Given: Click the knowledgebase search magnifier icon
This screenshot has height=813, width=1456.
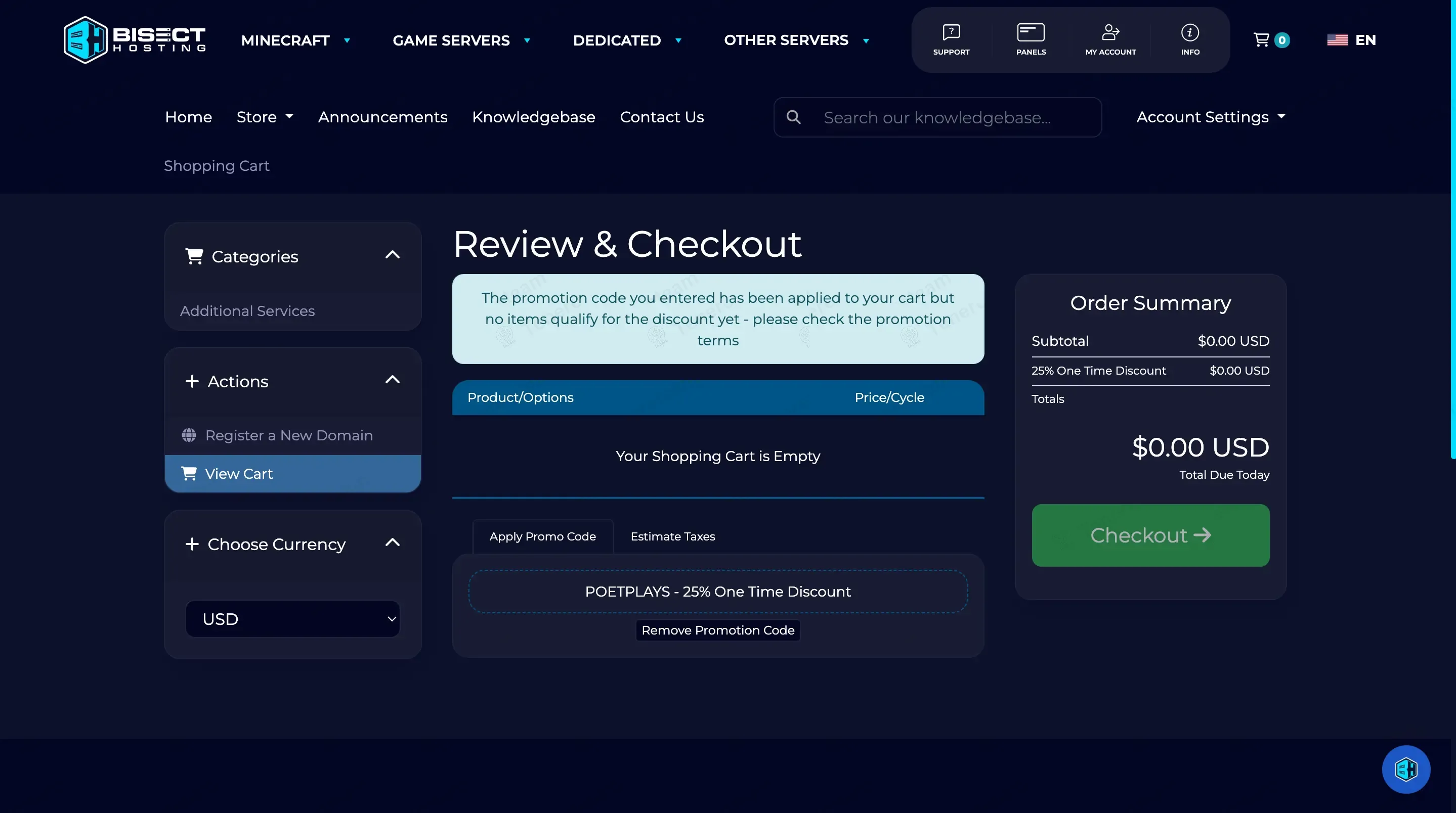Looking at the screenshot, I should pos(794,117).
